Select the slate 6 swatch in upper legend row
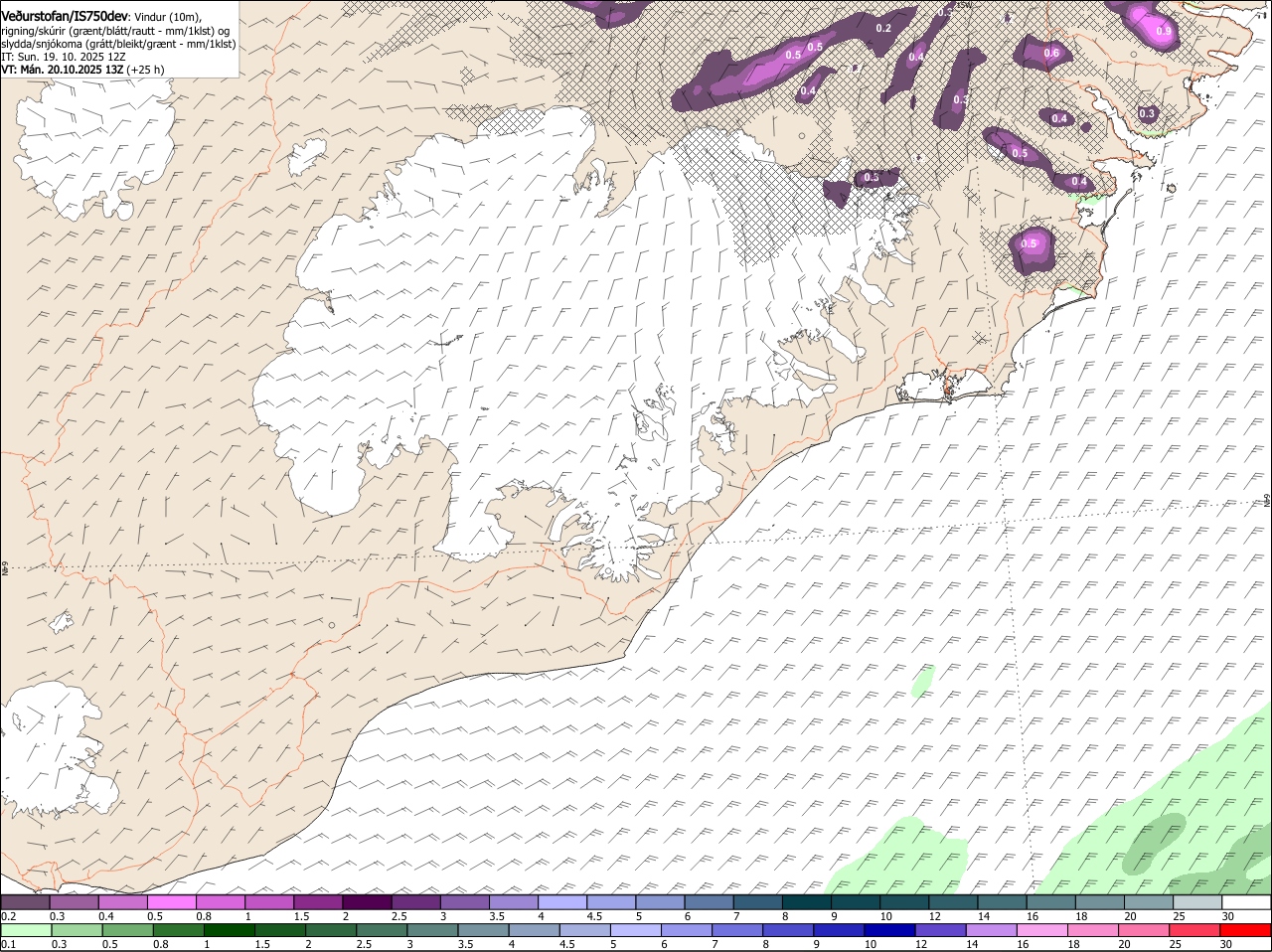Image resolution: width=1272 pixels, height=952 pixels. pos(710,902)
